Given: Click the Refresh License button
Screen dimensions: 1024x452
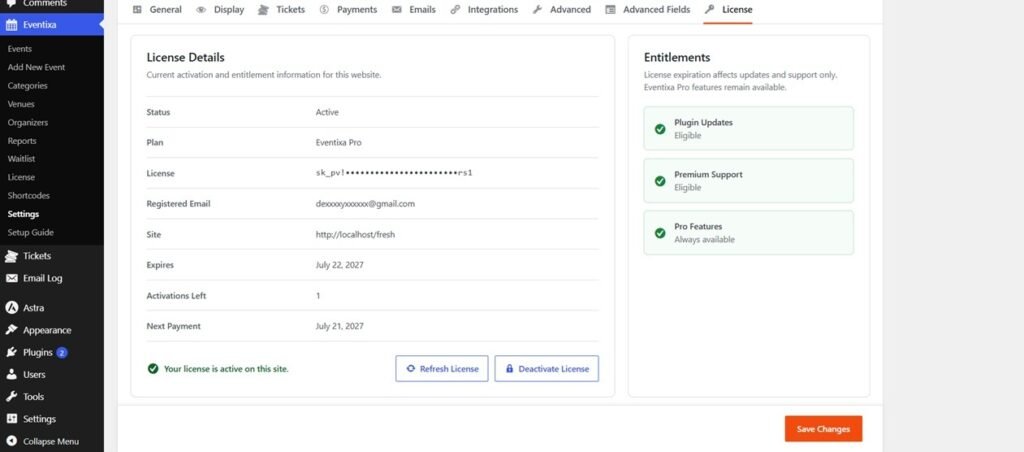Looking at the screenshot, I should point(441,368).
